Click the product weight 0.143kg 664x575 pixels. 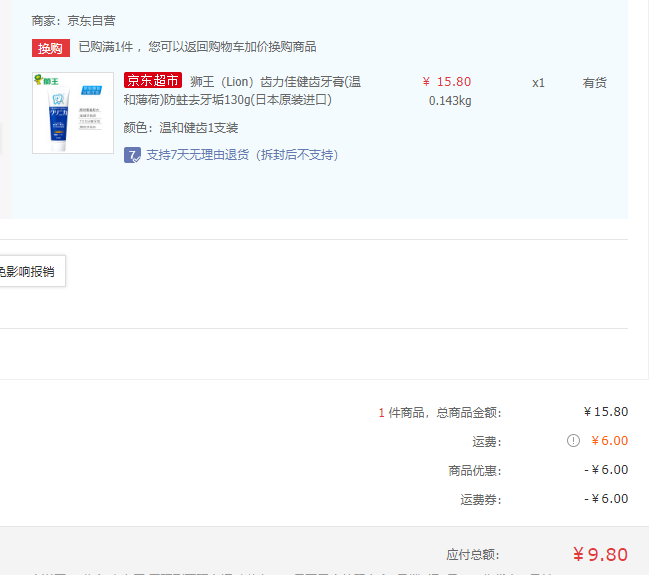click(x=450, y=101)
